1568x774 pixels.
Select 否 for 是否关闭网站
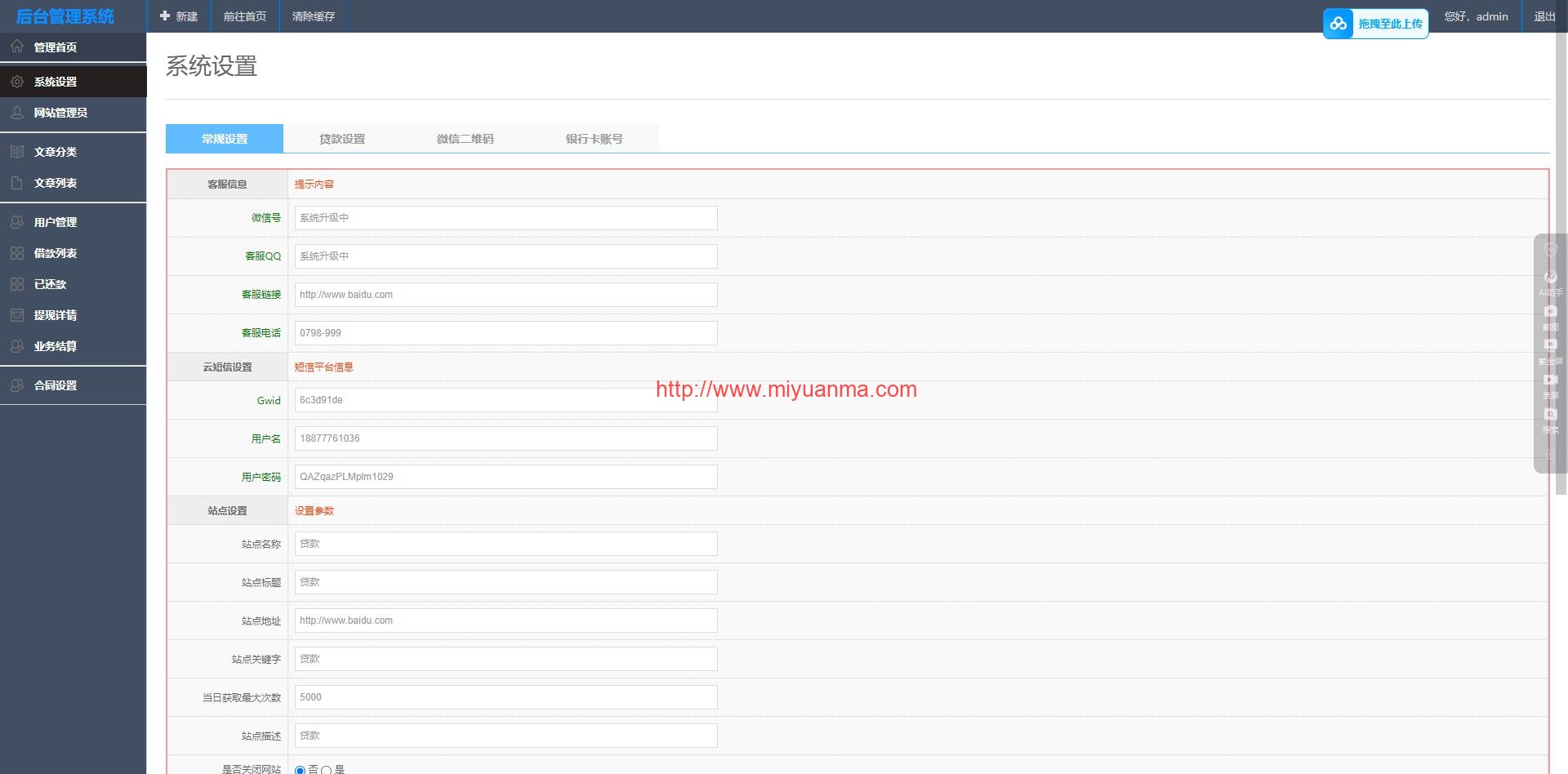(x=300, y=770)
